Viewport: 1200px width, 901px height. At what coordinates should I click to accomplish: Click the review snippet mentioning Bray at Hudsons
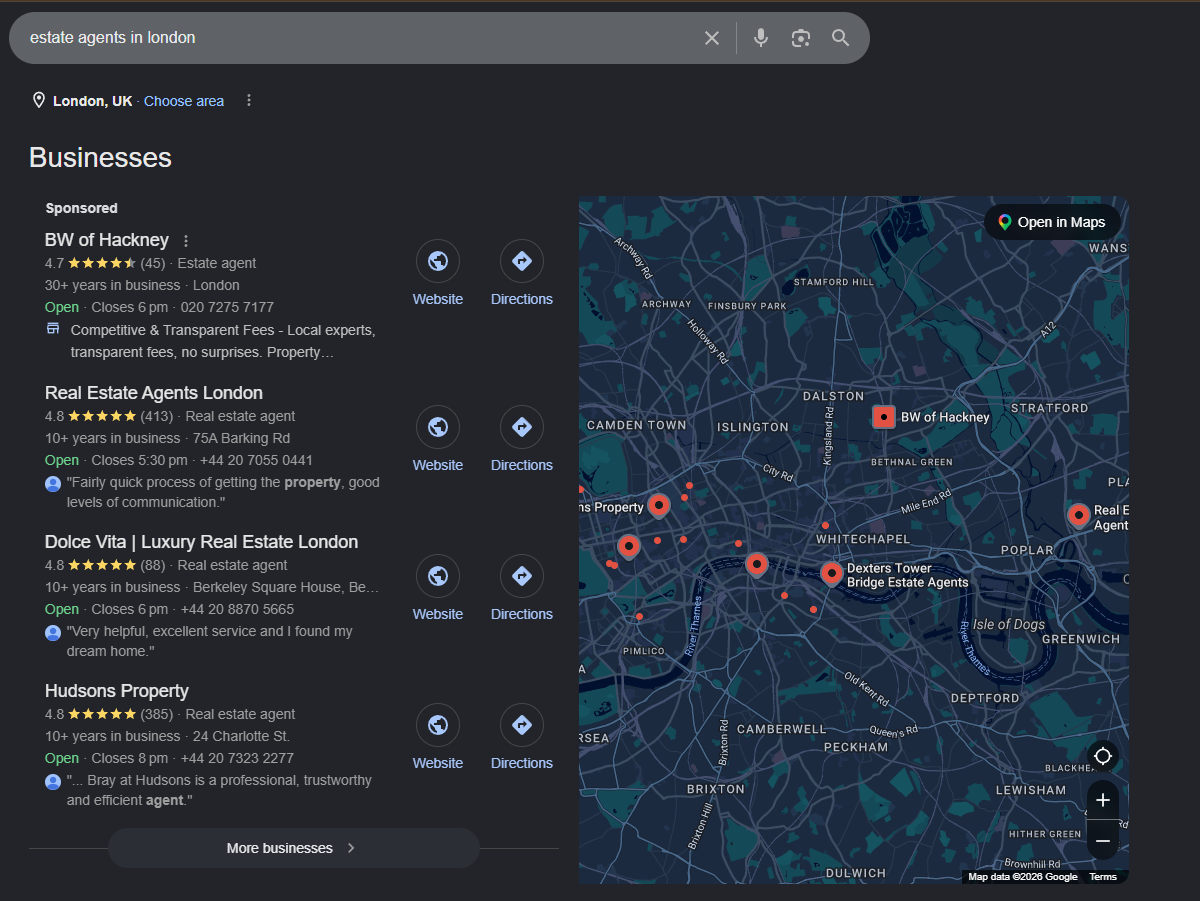pos(219,790)
